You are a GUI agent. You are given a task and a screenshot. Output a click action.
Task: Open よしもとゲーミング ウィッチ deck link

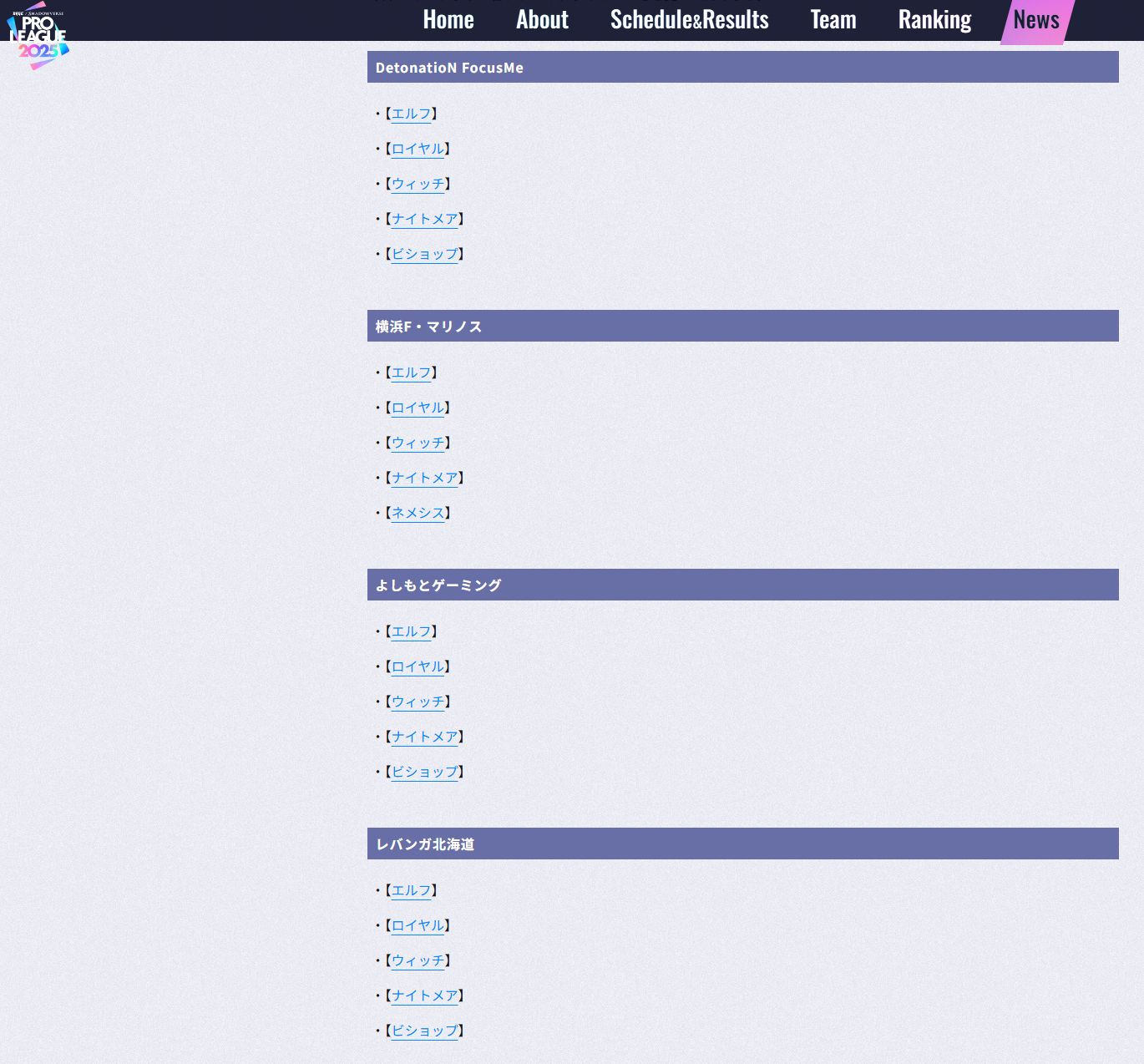[418, 702]
